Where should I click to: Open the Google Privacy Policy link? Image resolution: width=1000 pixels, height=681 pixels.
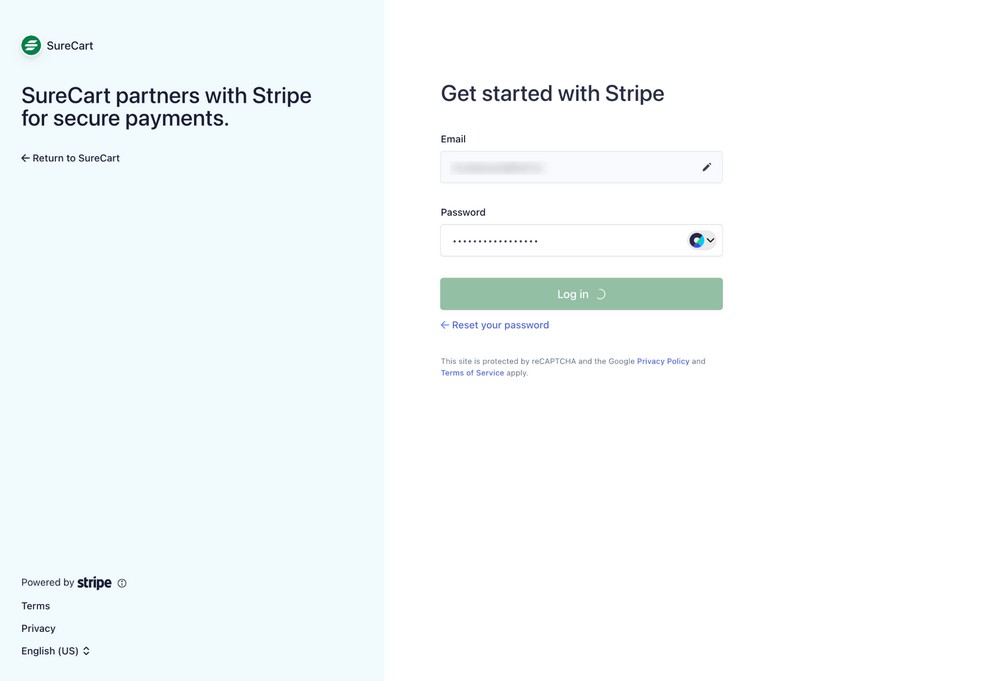click(x=663, y=361)
